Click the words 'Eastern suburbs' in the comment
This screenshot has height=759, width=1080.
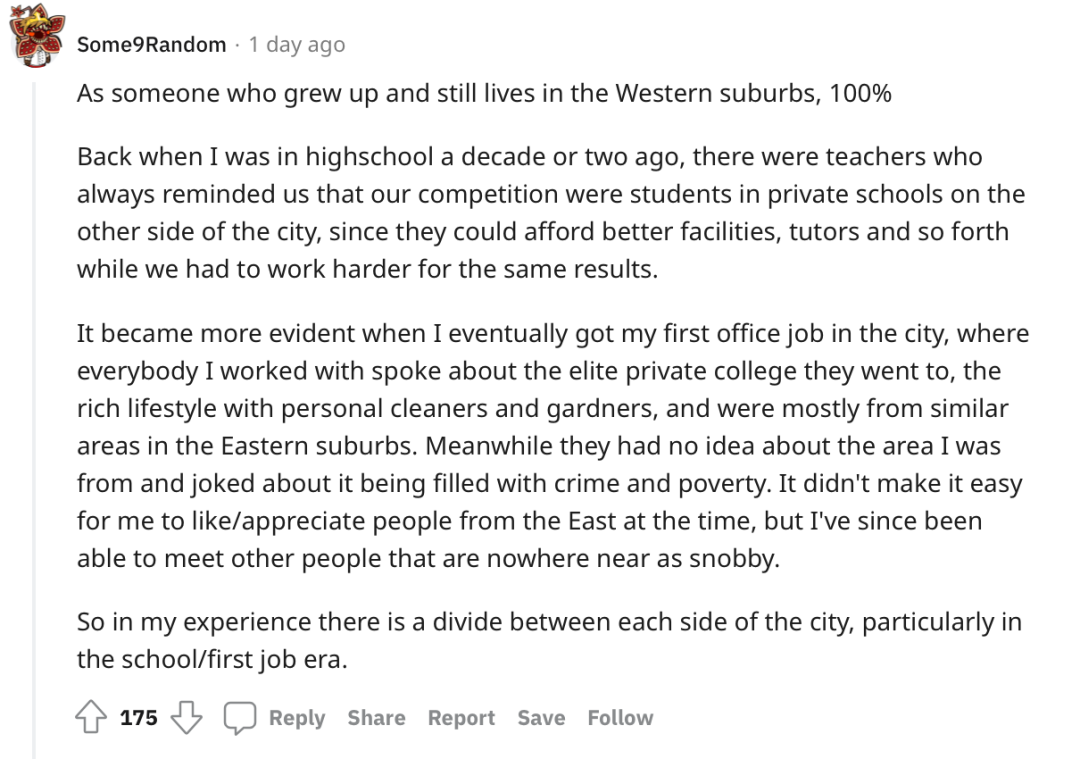tap(319, 446)
